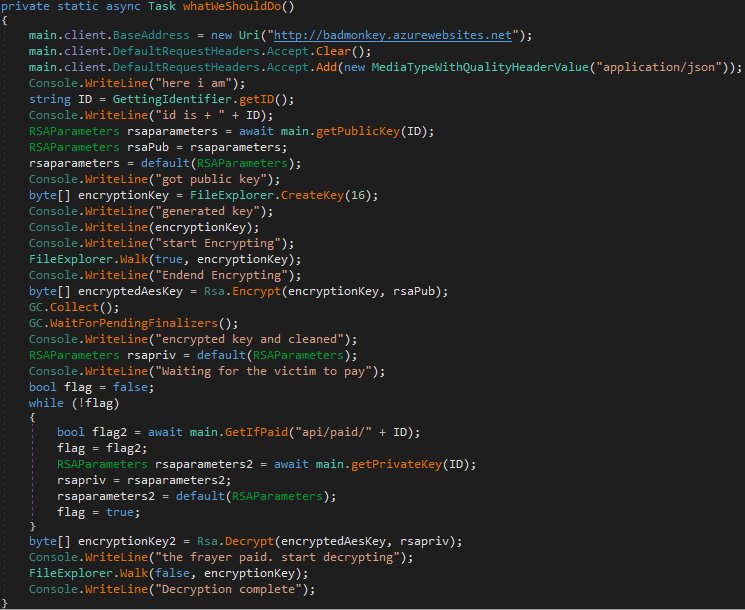Click "Waiting for the victim to pay" string
This screenshot has height=610, width=745.
[x=263, y=372]
